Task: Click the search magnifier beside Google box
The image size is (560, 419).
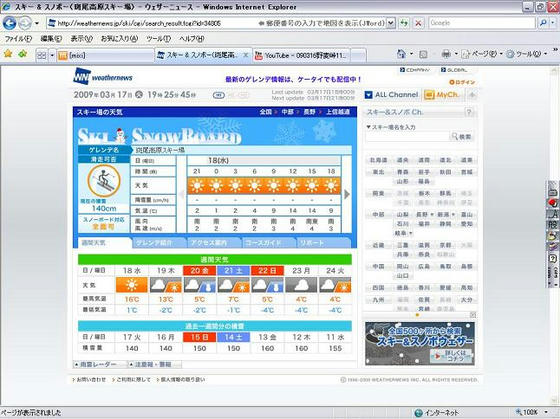Action: [x=543, y=23]
